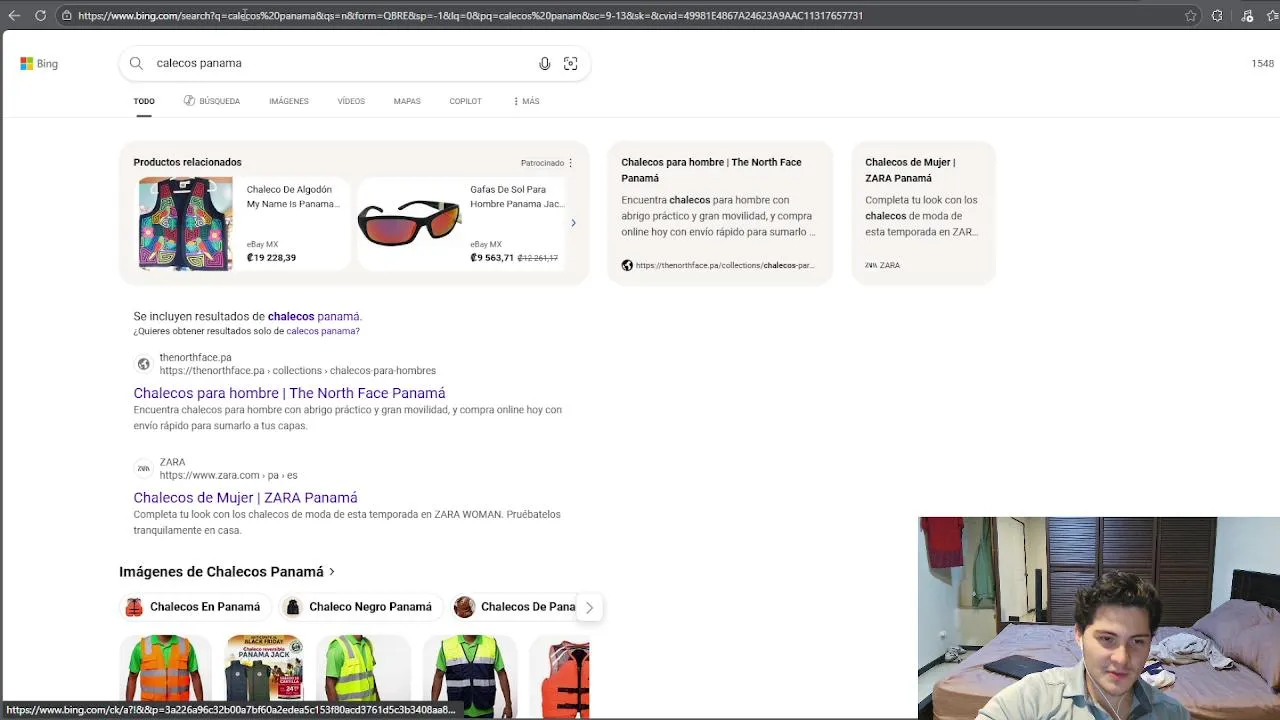Open North Face Panamá card title
Screen dimensions: 1280x720
(x=711, y=170)
